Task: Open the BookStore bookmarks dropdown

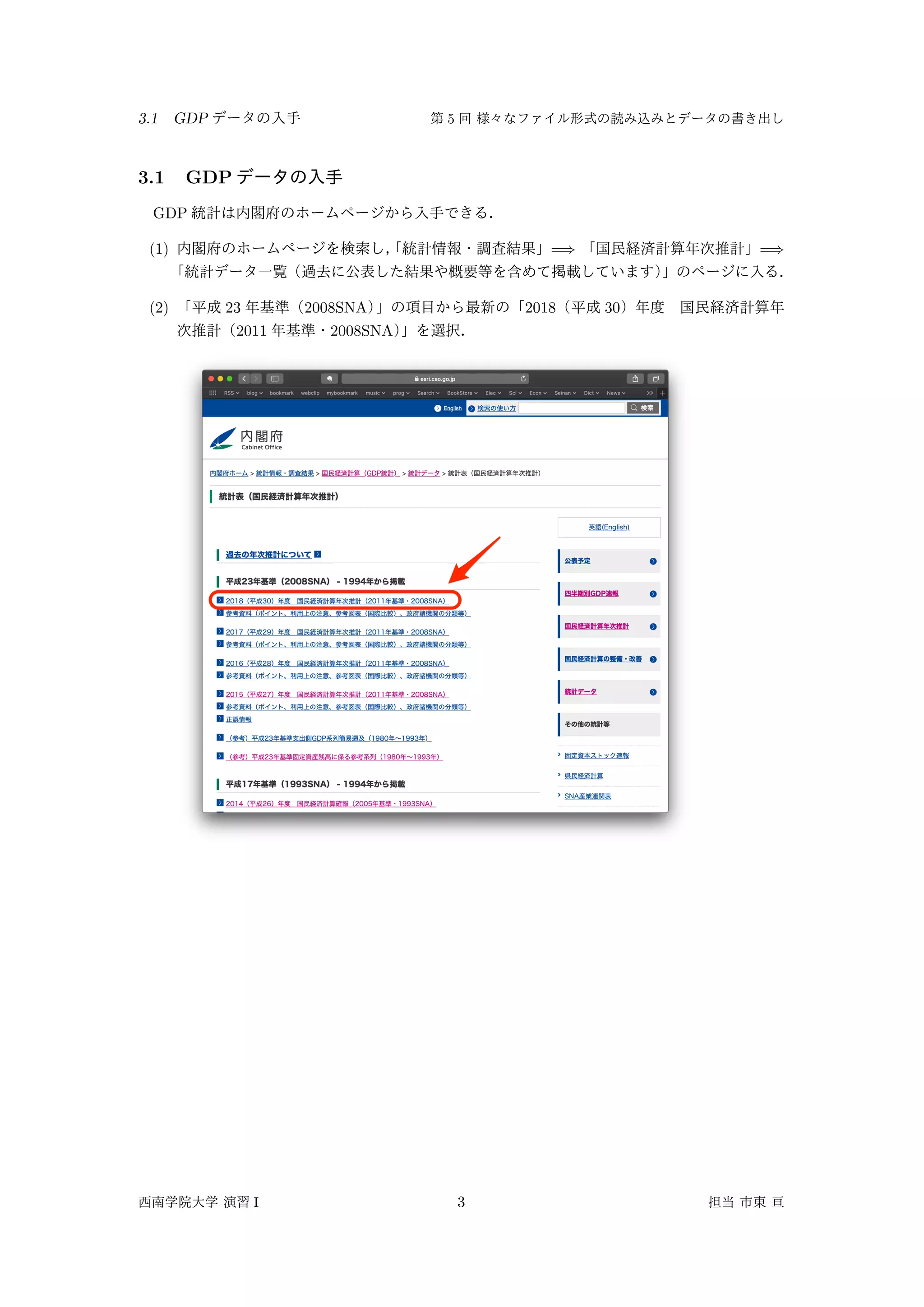Action: (462, 393)
